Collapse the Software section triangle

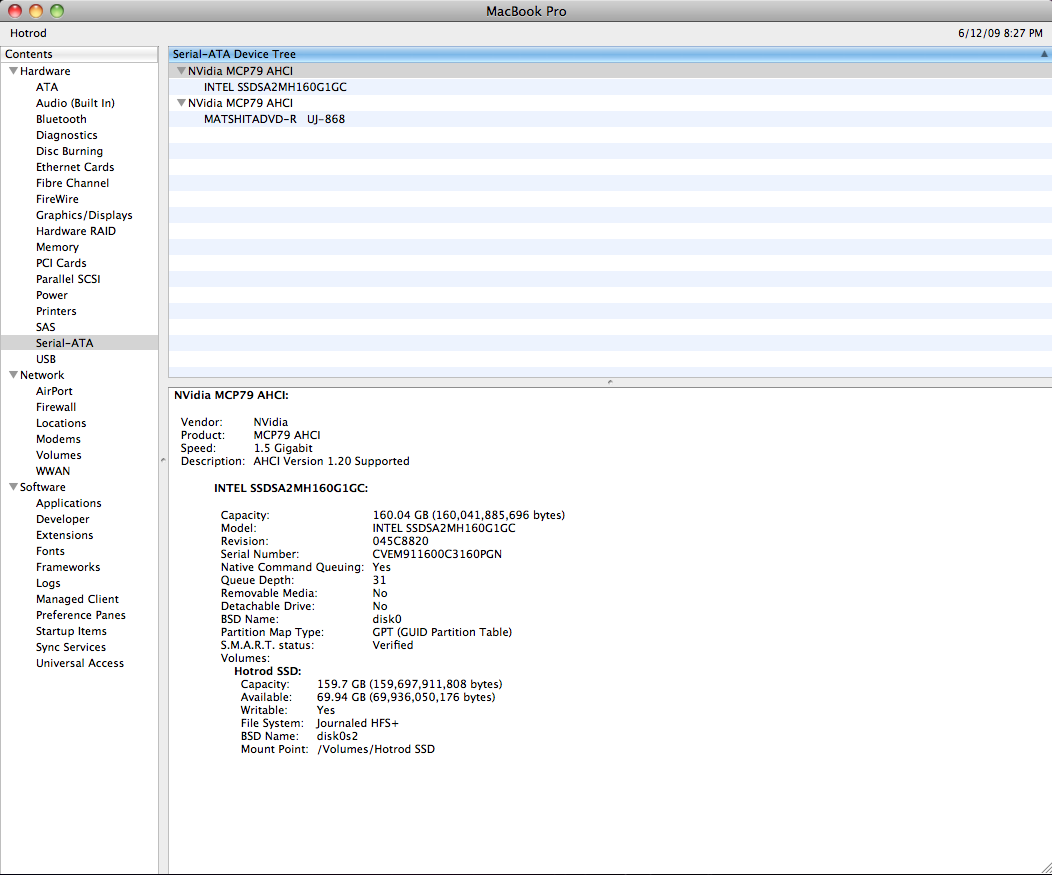pyautogui.click(x=13, y=486)
